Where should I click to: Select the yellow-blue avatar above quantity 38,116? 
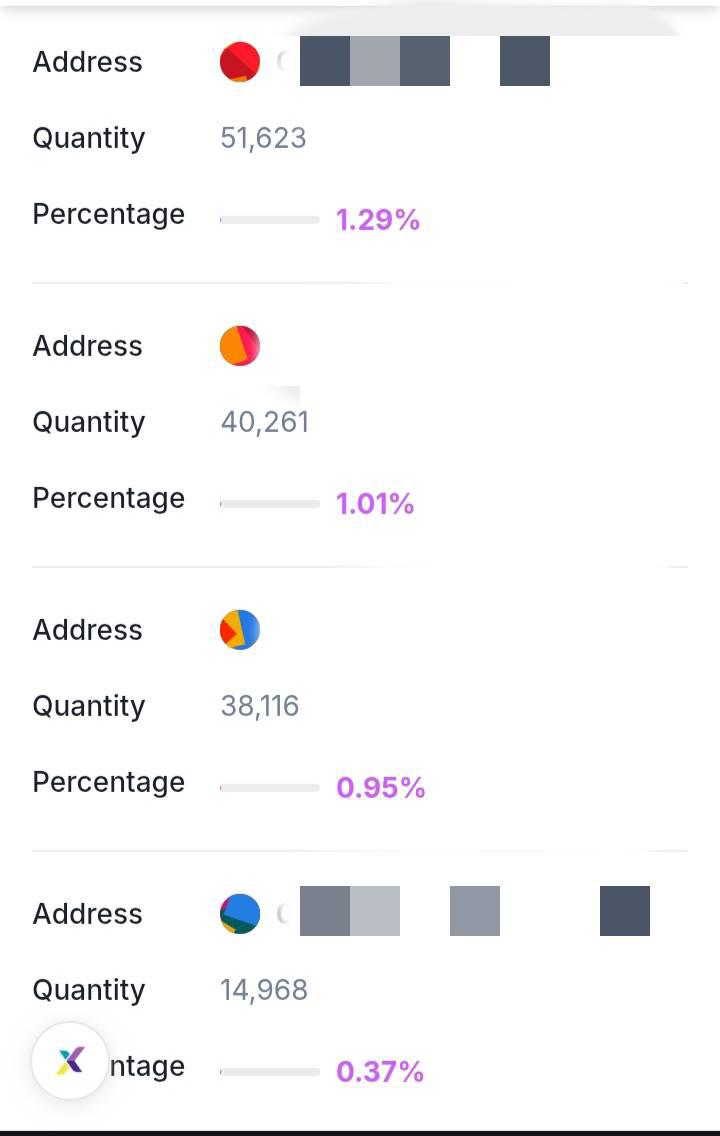pos(240,630)
